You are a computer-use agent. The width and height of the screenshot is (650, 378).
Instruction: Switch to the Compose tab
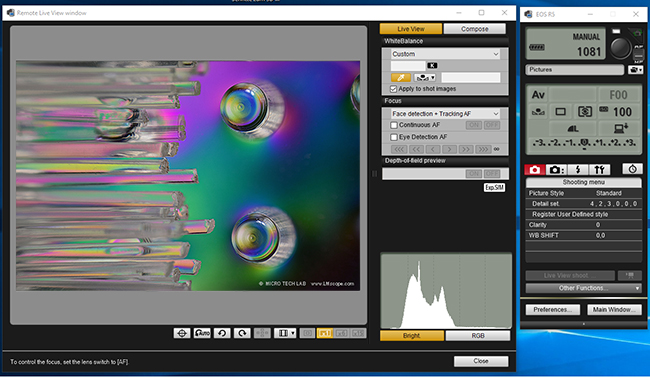475,29
